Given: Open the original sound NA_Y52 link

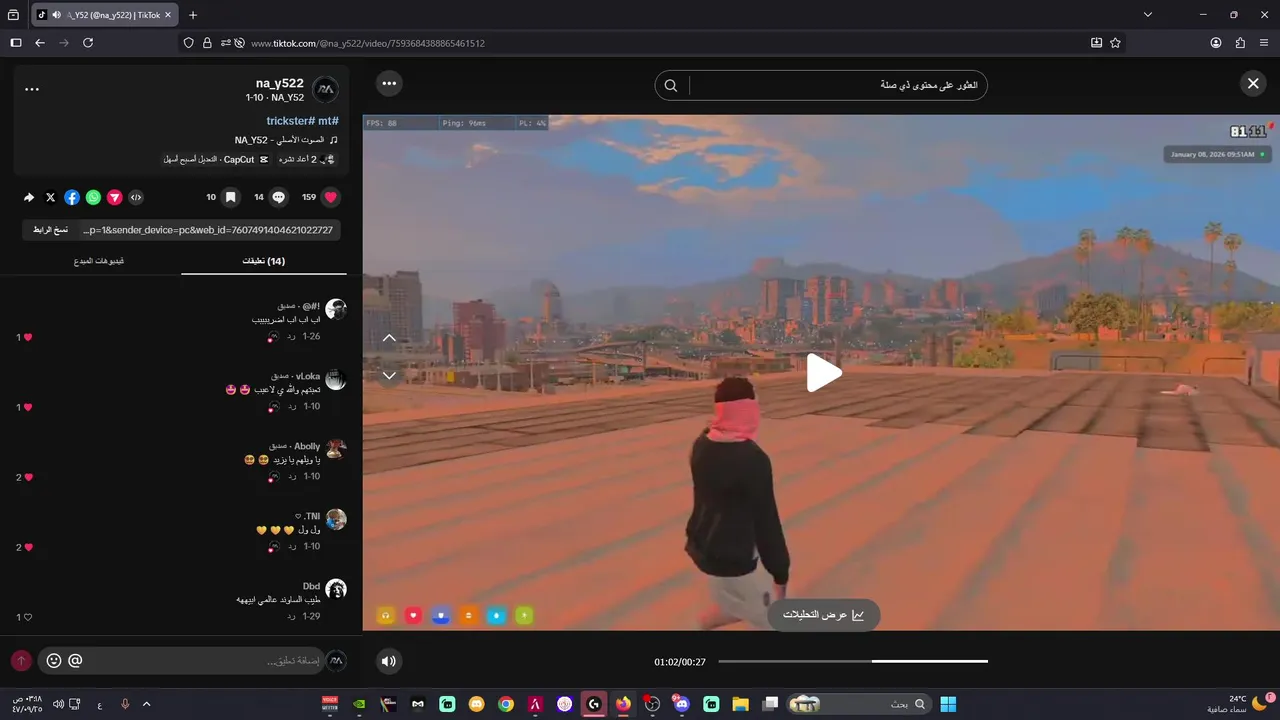Looking at the screenshot, I should [x=286, y=140].
